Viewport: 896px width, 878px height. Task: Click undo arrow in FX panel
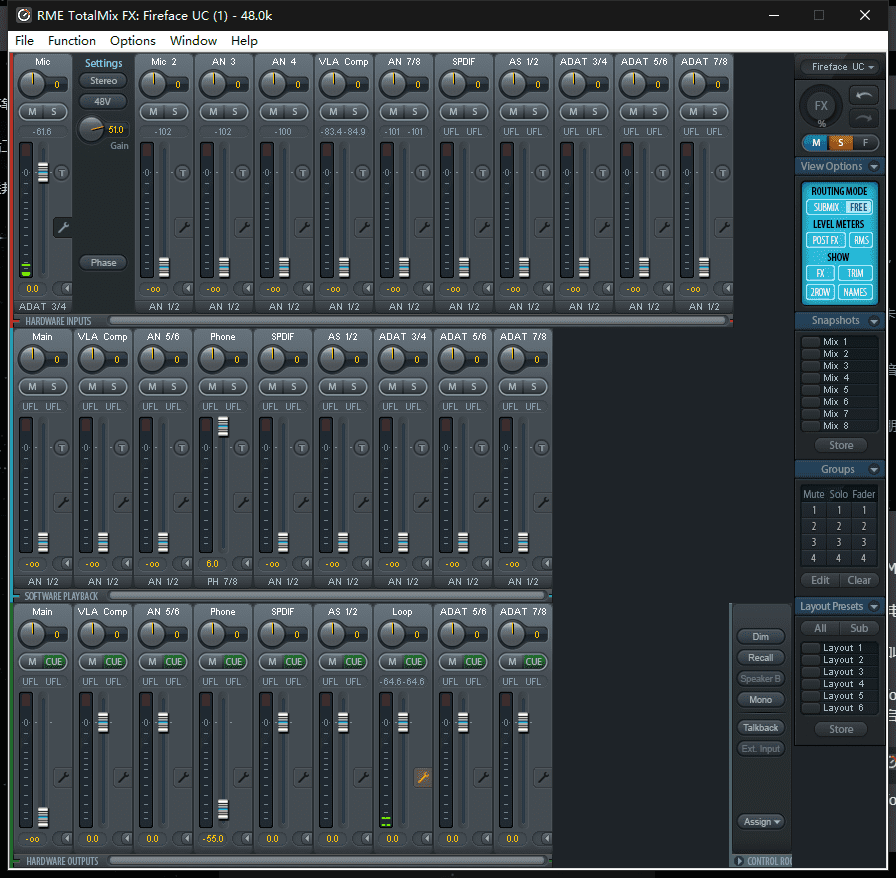863,95
